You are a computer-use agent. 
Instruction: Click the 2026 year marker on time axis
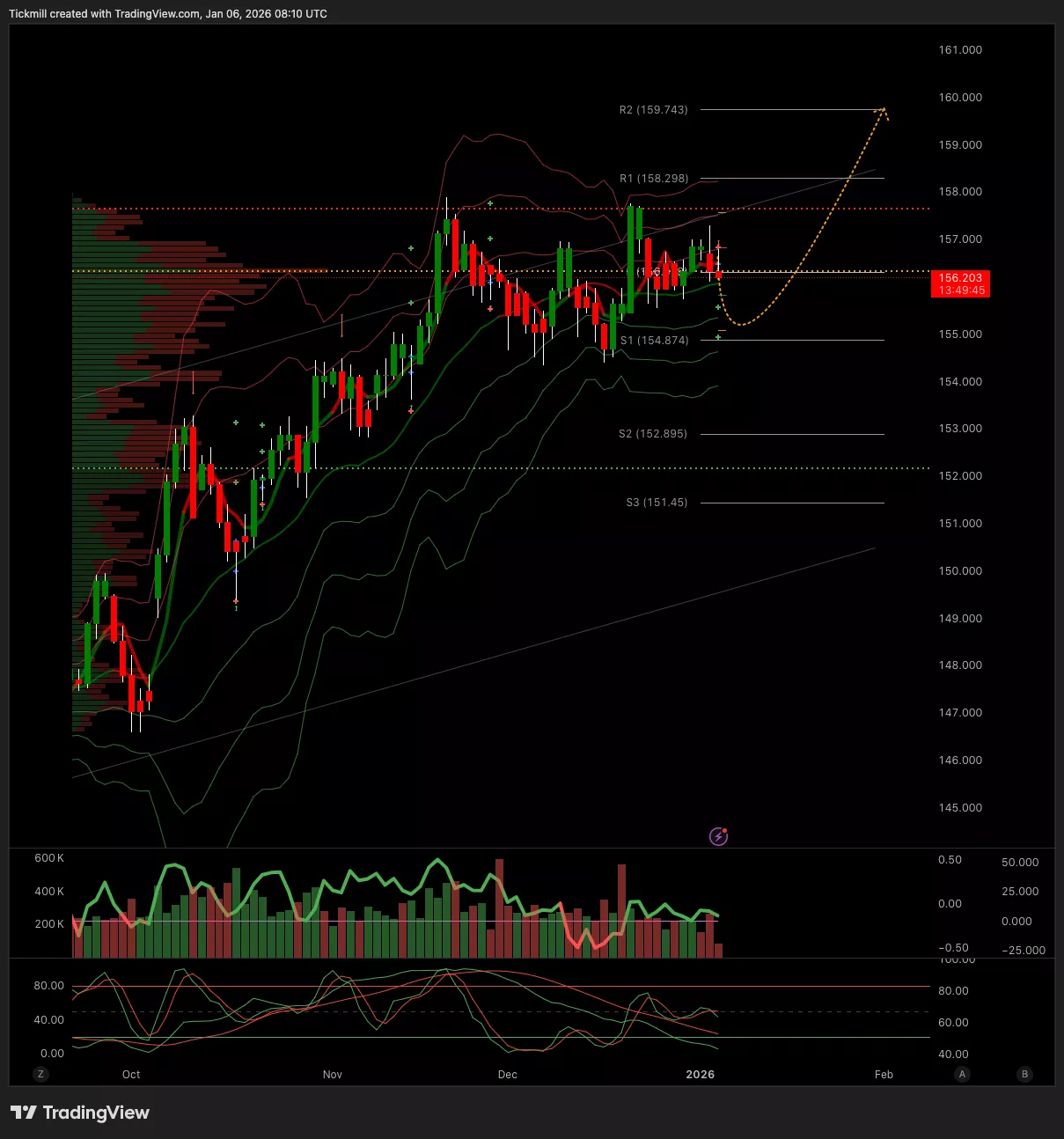point(700,1074)
